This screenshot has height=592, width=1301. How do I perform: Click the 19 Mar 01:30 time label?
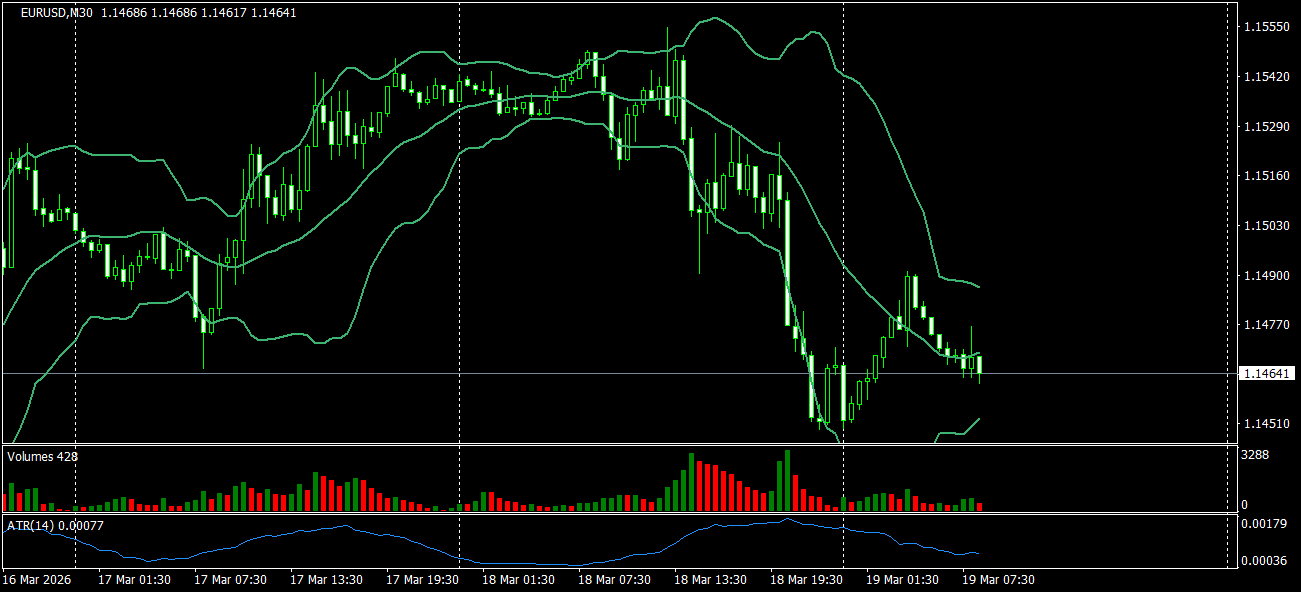click(x=902, y=580)
